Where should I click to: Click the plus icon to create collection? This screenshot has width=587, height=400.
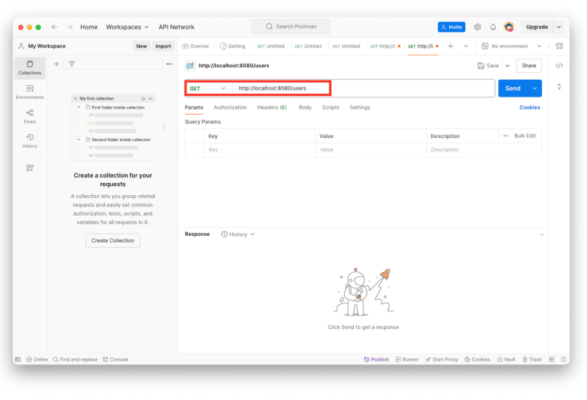point(57,64)
